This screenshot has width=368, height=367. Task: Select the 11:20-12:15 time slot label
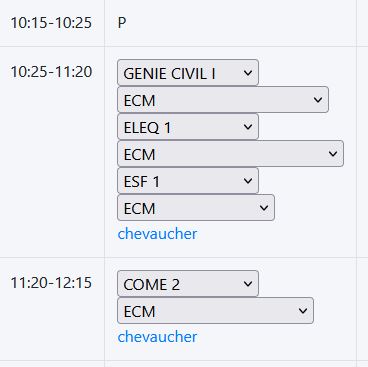pyautogui.click(x=51, y=283)
